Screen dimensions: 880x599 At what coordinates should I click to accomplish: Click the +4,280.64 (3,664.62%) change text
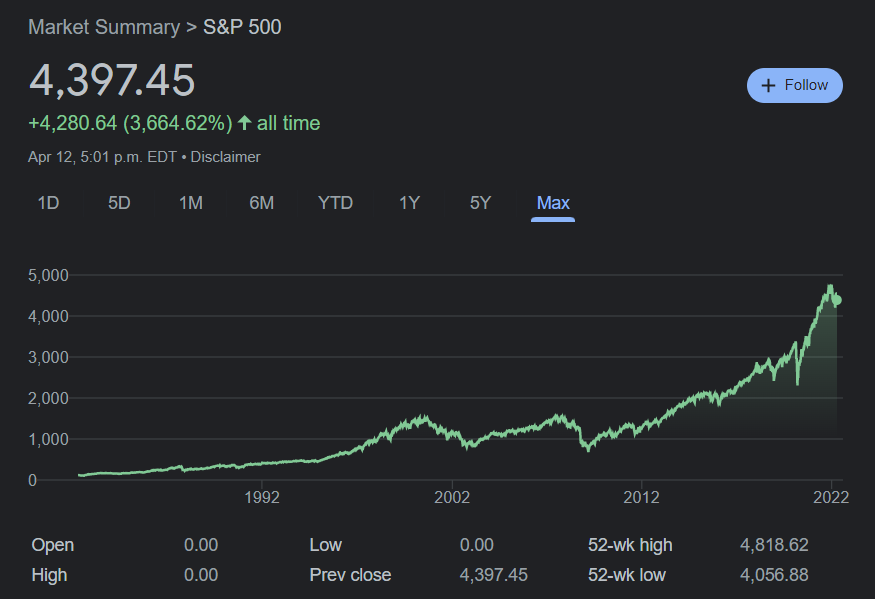tap(130, 123)
